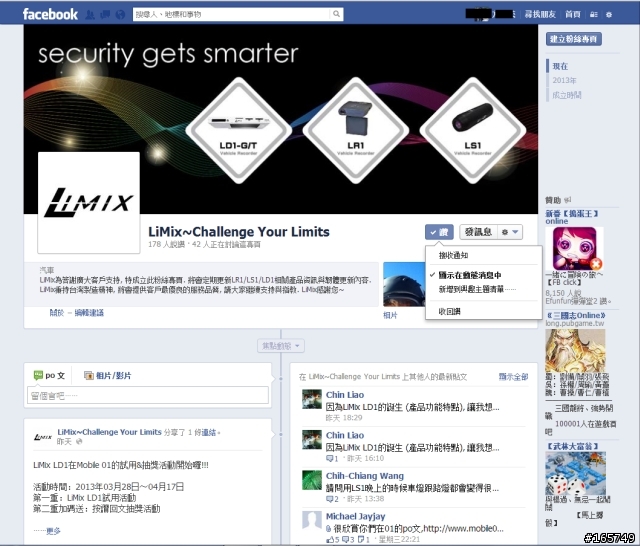Click 編輯建議 link
This screenshot has width=640, height=546.
point(89,313)
